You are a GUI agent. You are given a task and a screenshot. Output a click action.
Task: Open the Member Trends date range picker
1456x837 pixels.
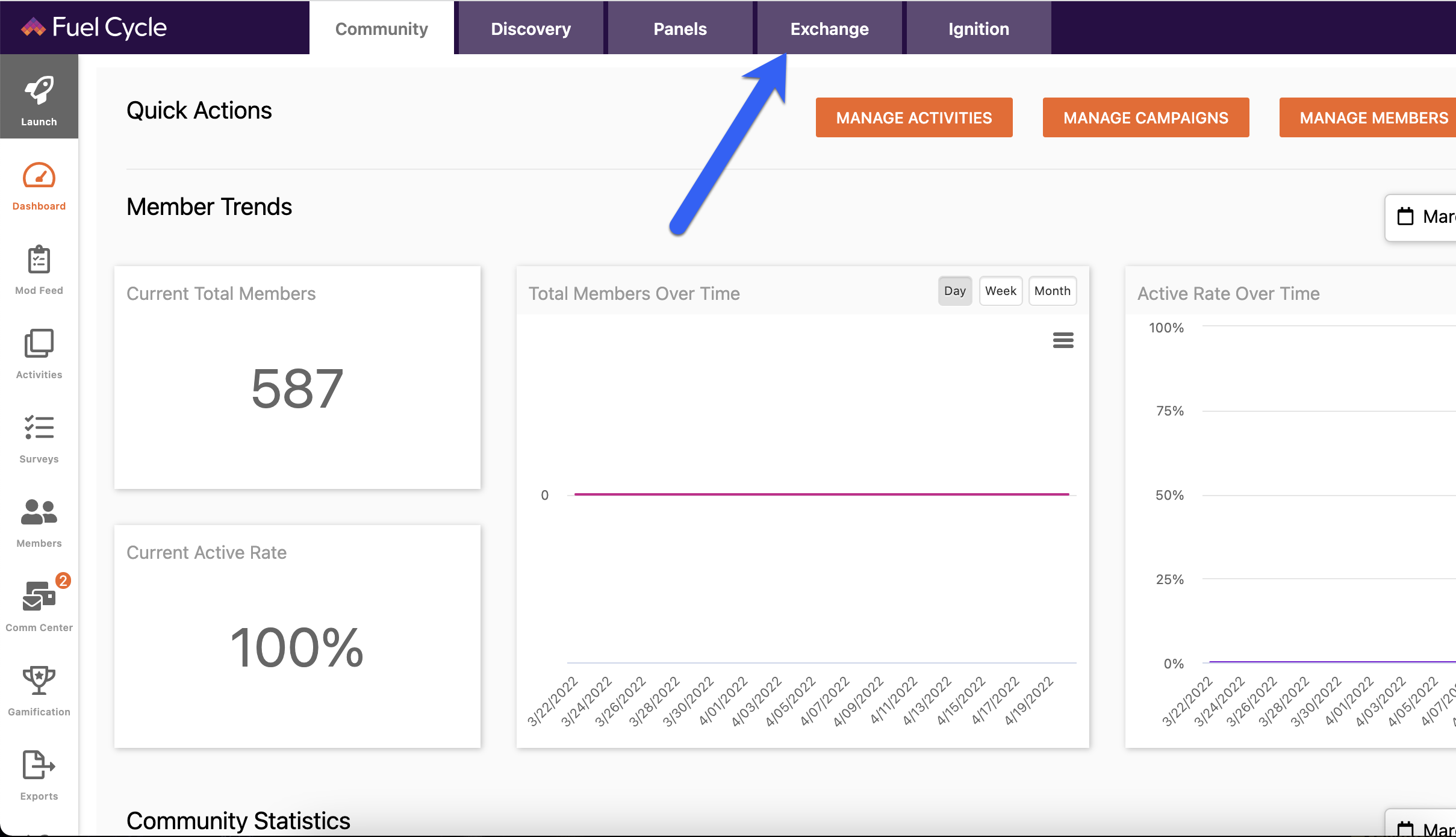pyautogui.click(x=1421, y=217)
